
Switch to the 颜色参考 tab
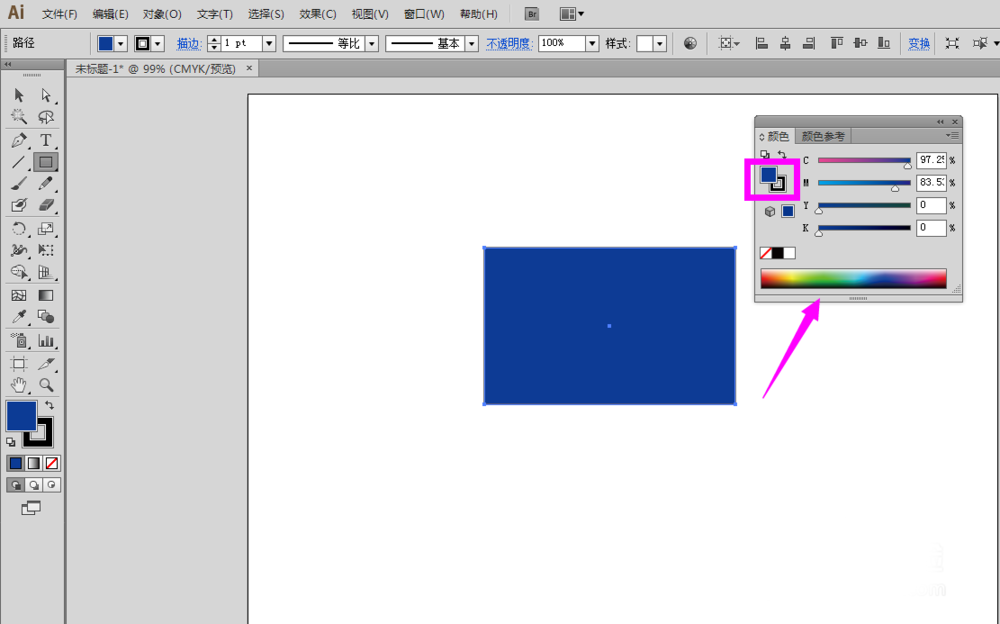click(823, 136)
